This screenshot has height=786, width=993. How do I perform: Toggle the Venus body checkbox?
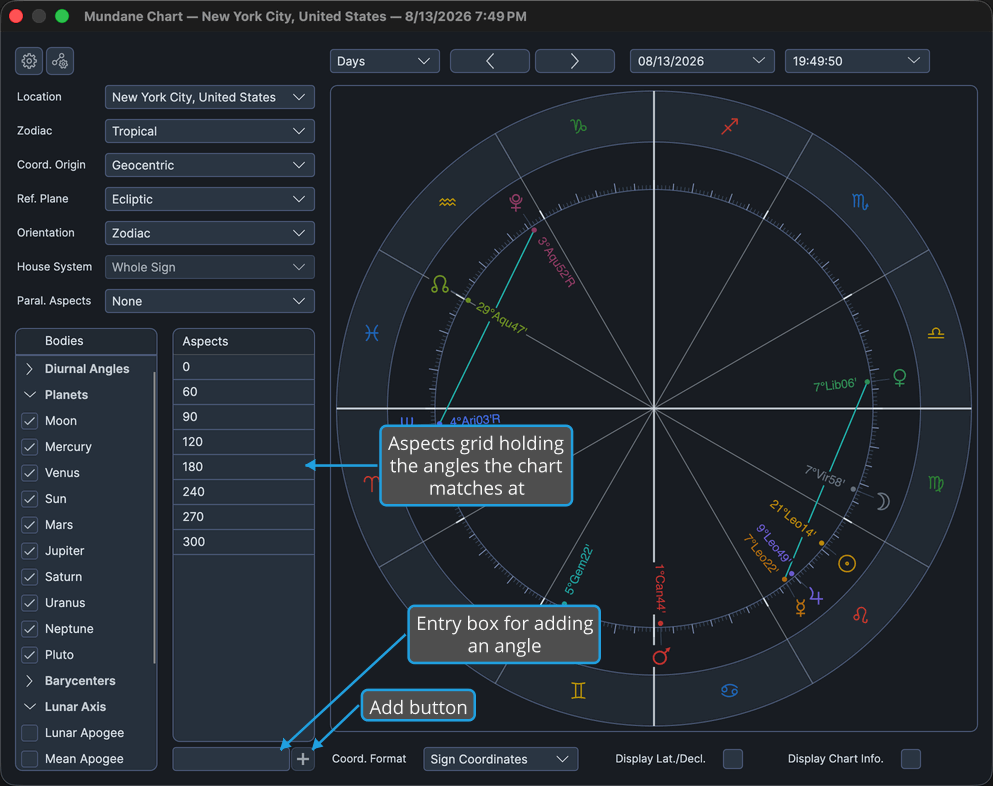[30, 472]
